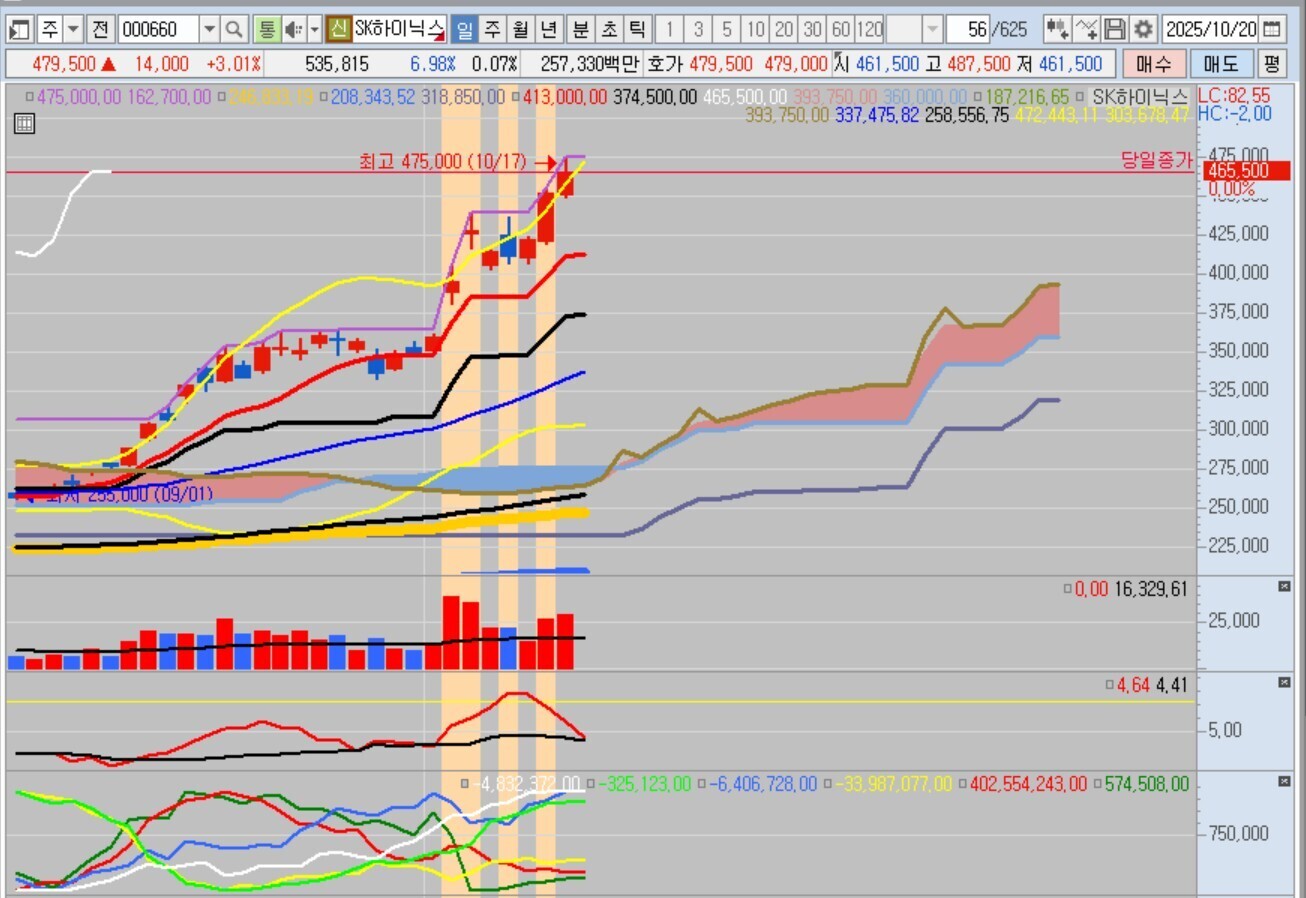
Task: Close the volume indicator panel
Action: click(1284, 587)
